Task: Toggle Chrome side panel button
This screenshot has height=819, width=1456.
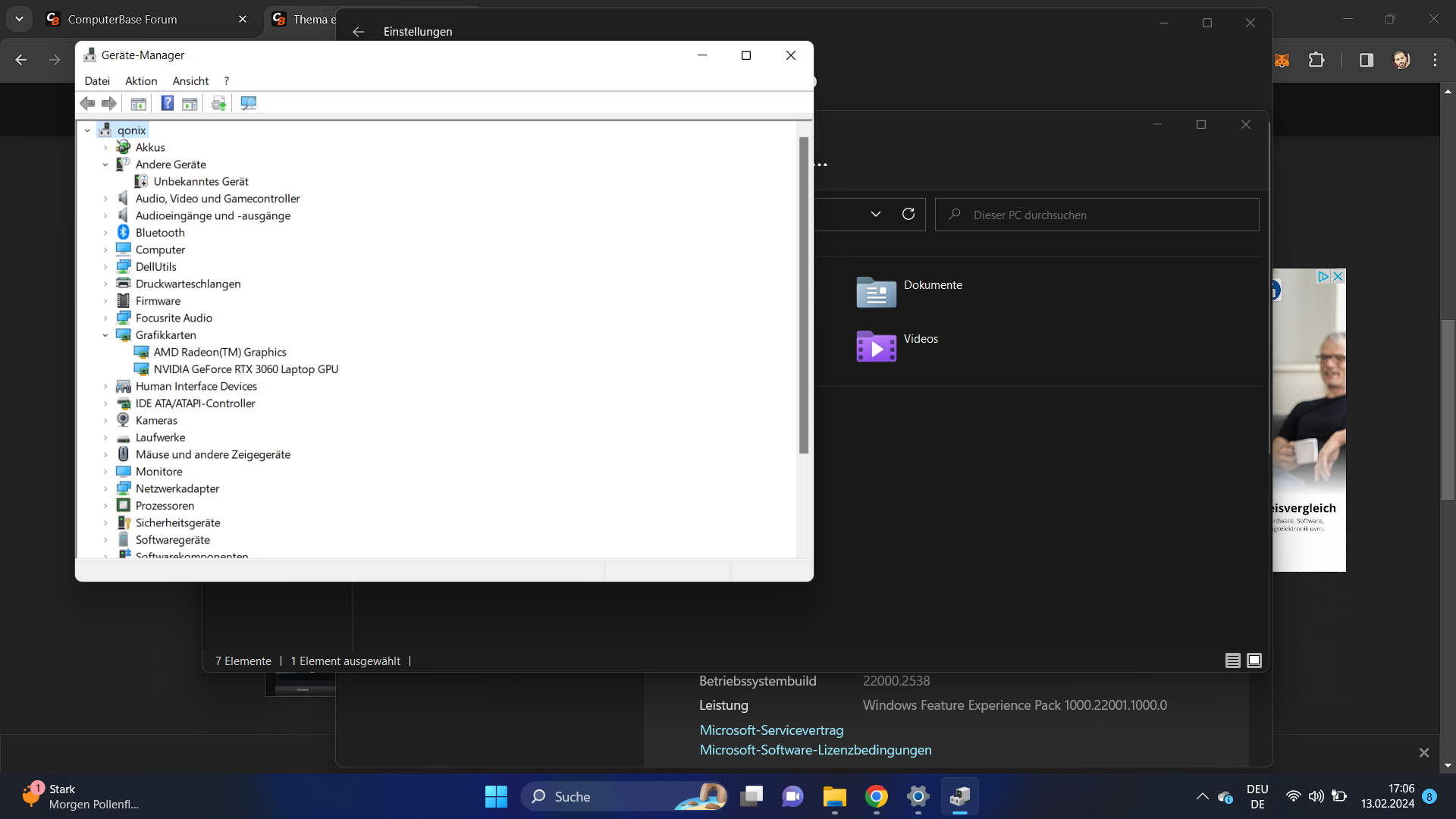Action: 1366,60
